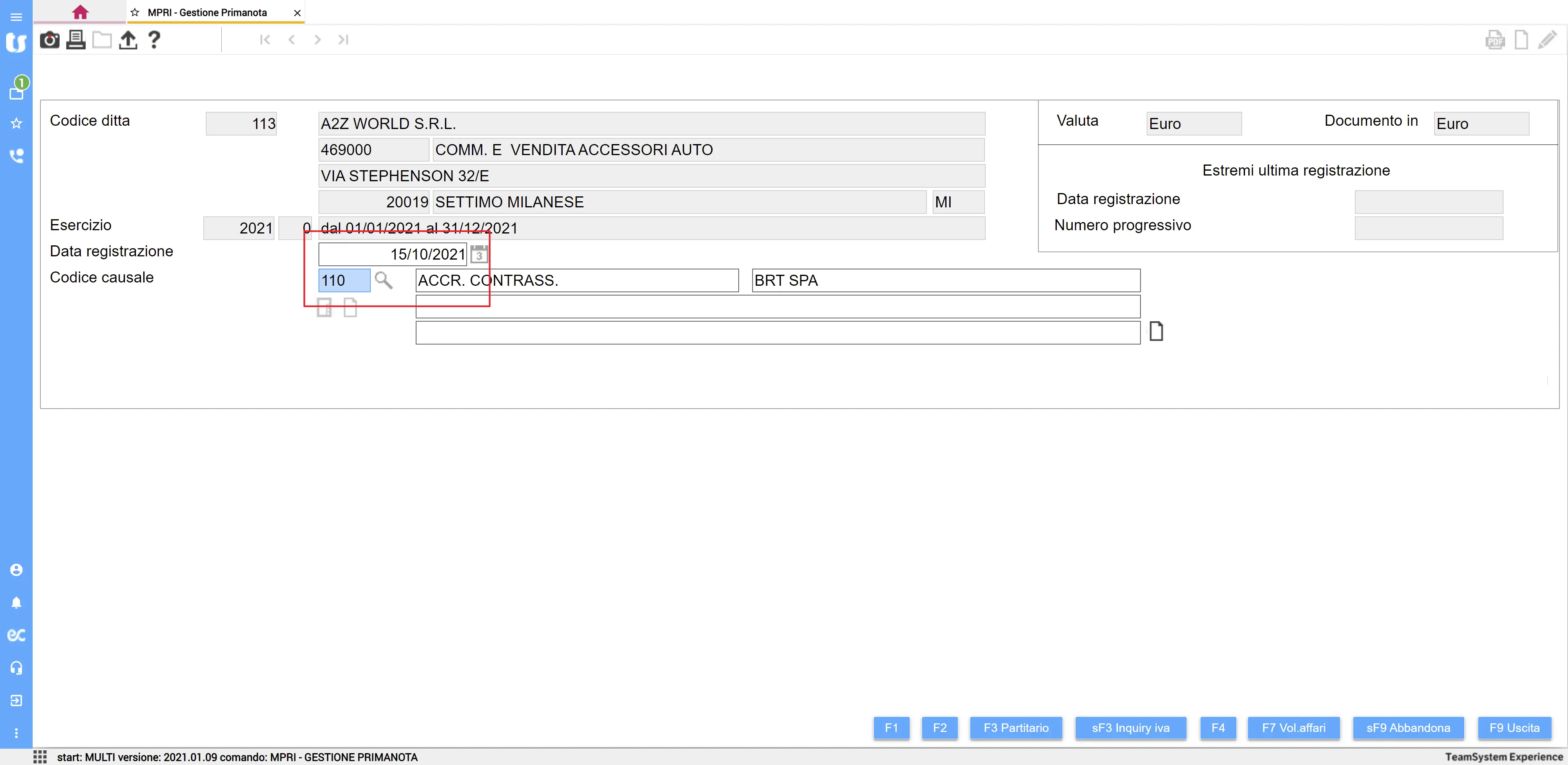Toggle favorite star on MPRI tab
The width and height of the screenshot is (1568, 765).
135,13
